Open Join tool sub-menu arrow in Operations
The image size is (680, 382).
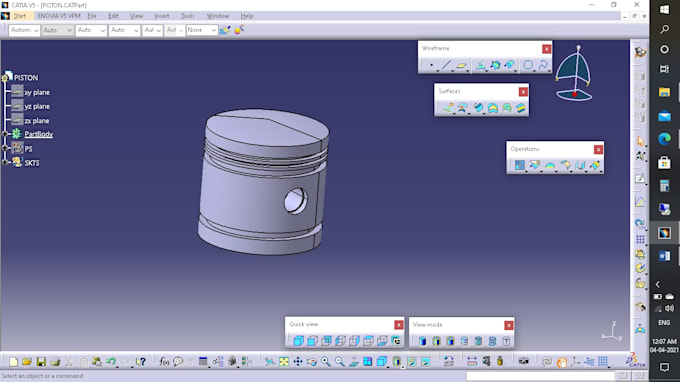526,171
